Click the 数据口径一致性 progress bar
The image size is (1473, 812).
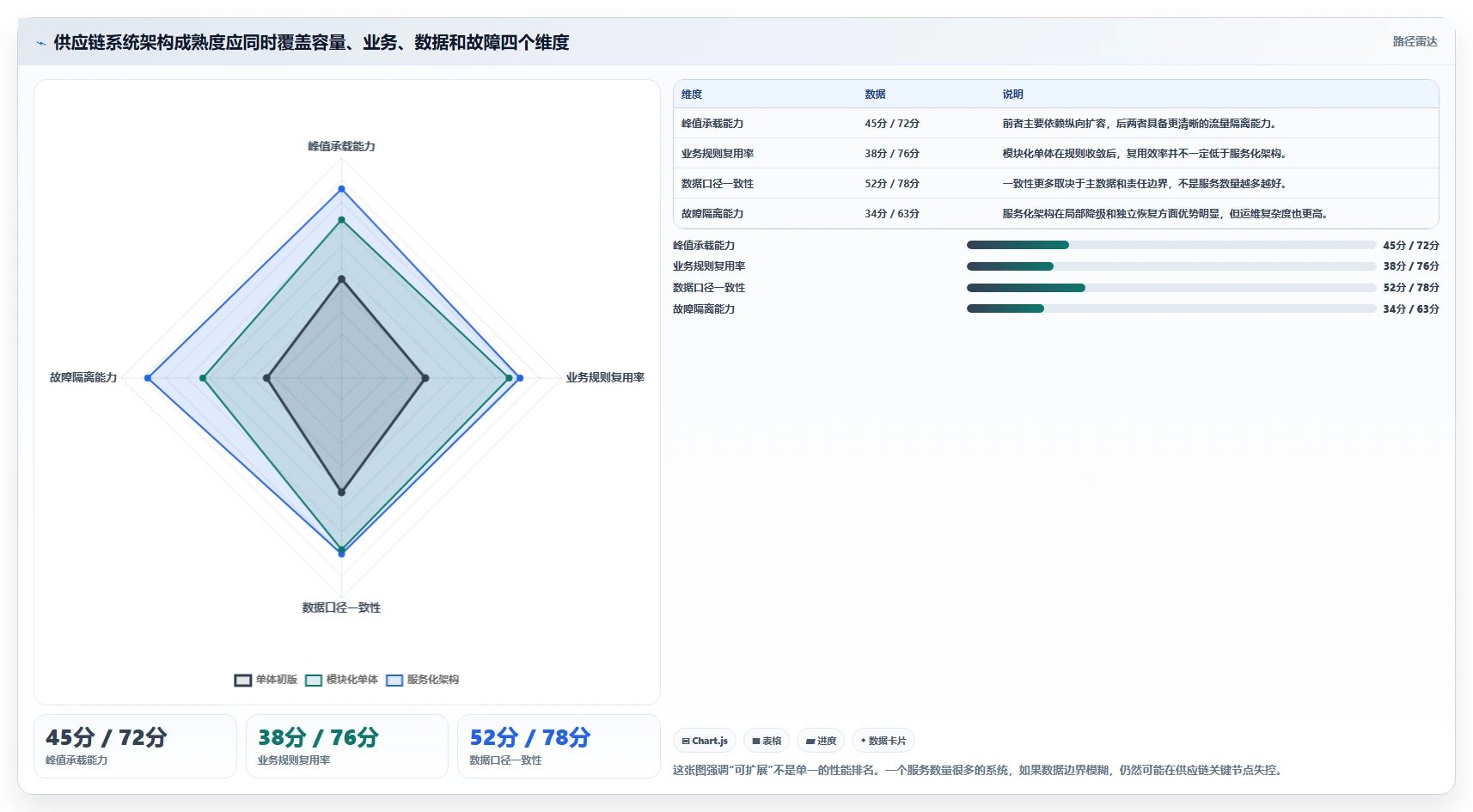click(x=1171, y=288)
